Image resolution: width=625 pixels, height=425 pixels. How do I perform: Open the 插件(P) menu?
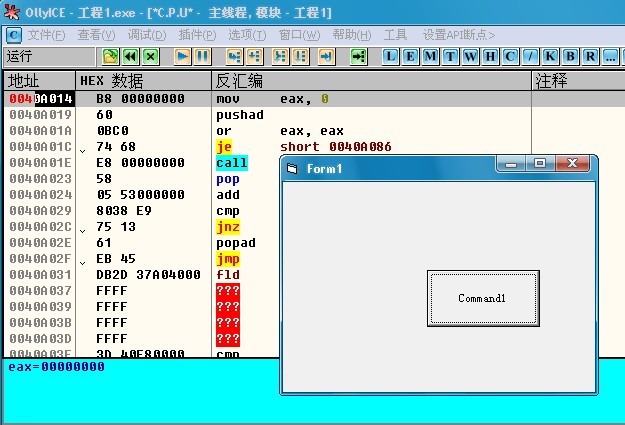[197, 35]
